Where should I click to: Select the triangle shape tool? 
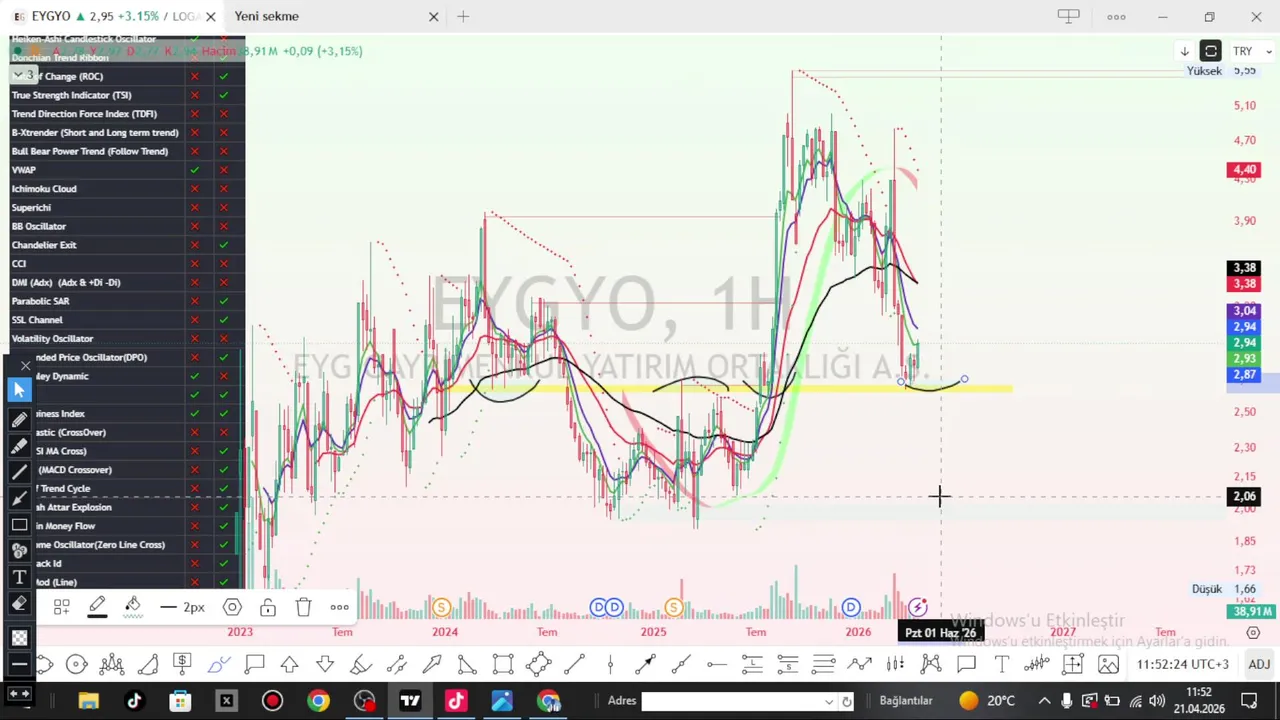pos(467,664)
